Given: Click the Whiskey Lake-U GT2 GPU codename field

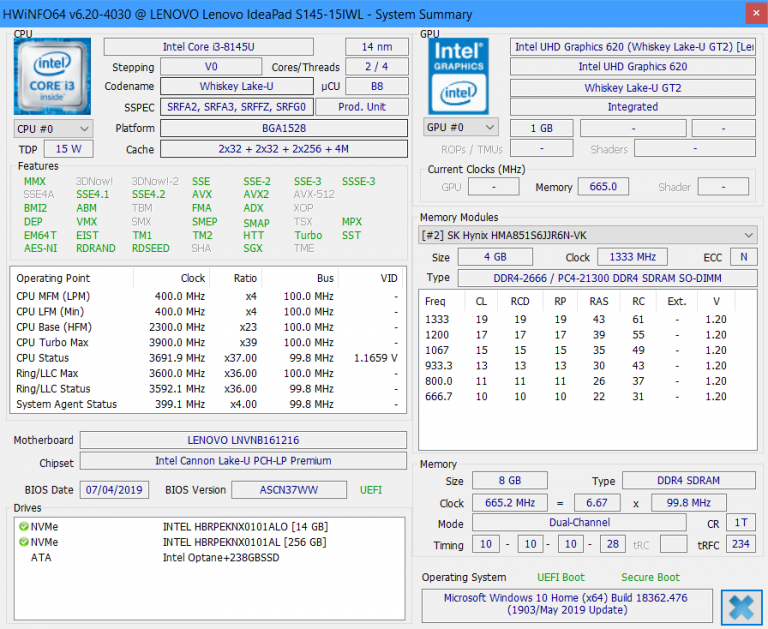Looking at the screenshot, I should click(632, 87).
